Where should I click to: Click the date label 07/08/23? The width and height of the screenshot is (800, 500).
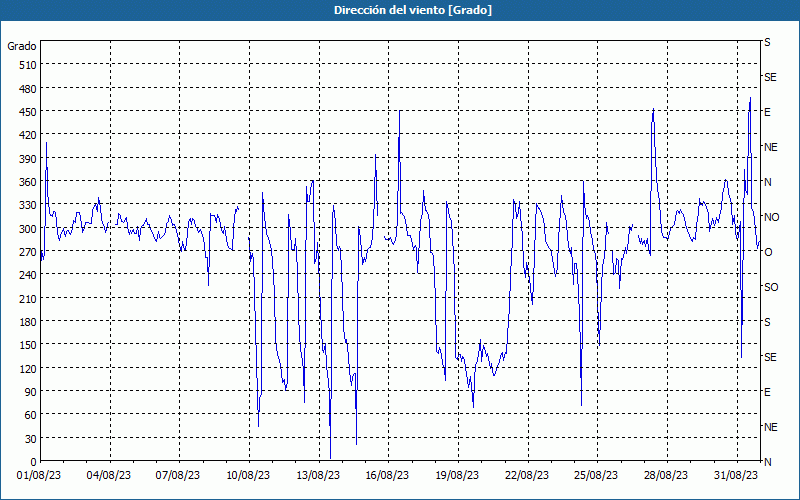(x=178, y=476)
